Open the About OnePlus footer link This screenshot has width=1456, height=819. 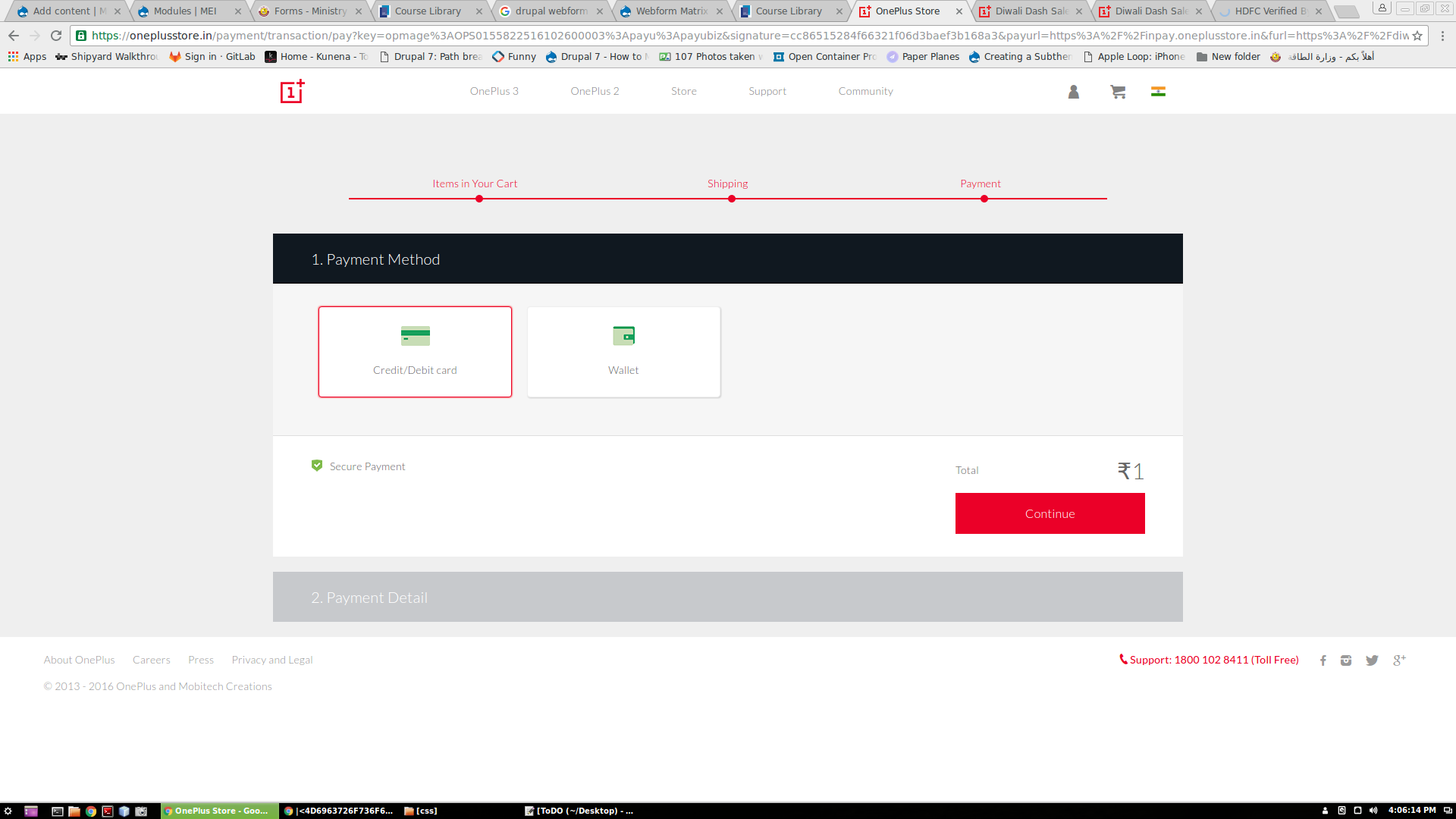pyautogui.click(x=79, y=660)
